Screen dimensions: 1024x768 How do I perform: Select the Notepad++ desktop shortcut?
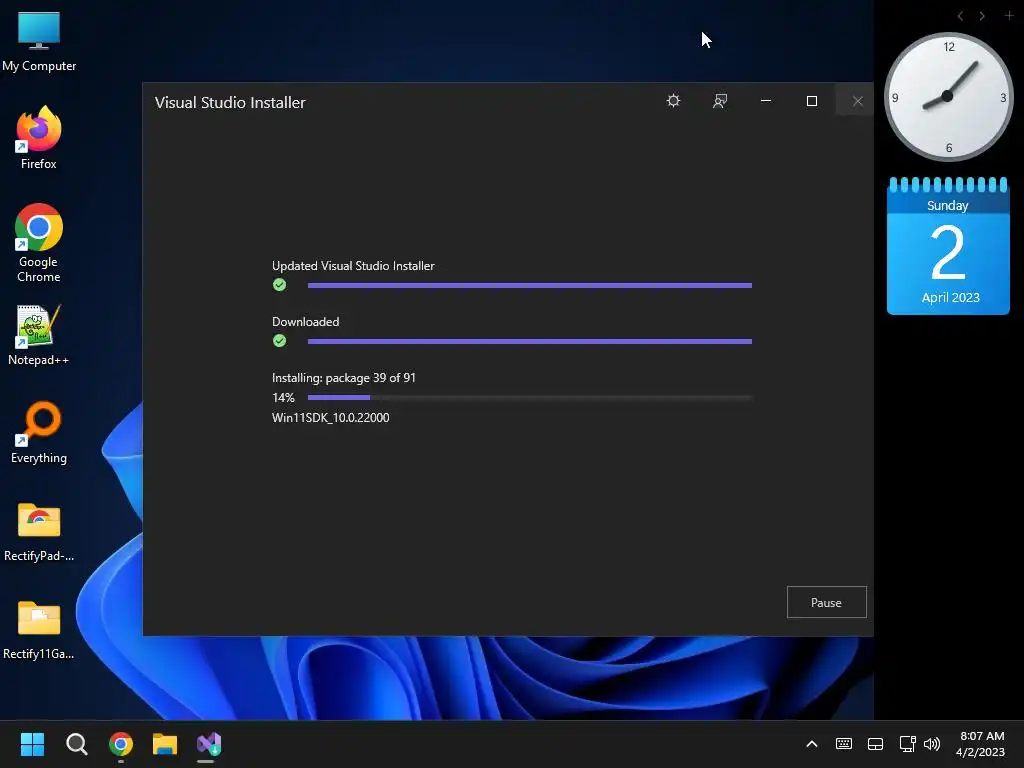pos(39,335)
